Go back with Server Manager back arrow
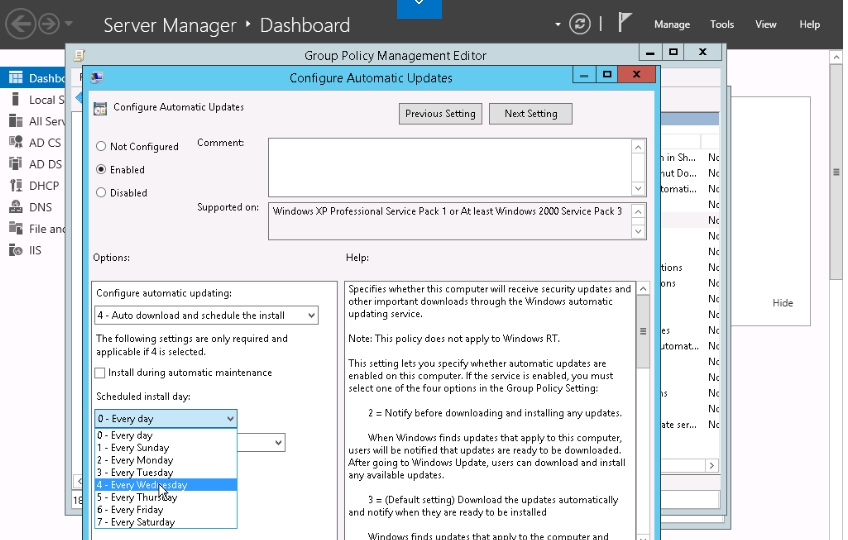The width and height of the screenshot is (848, 540). [21, 24]
